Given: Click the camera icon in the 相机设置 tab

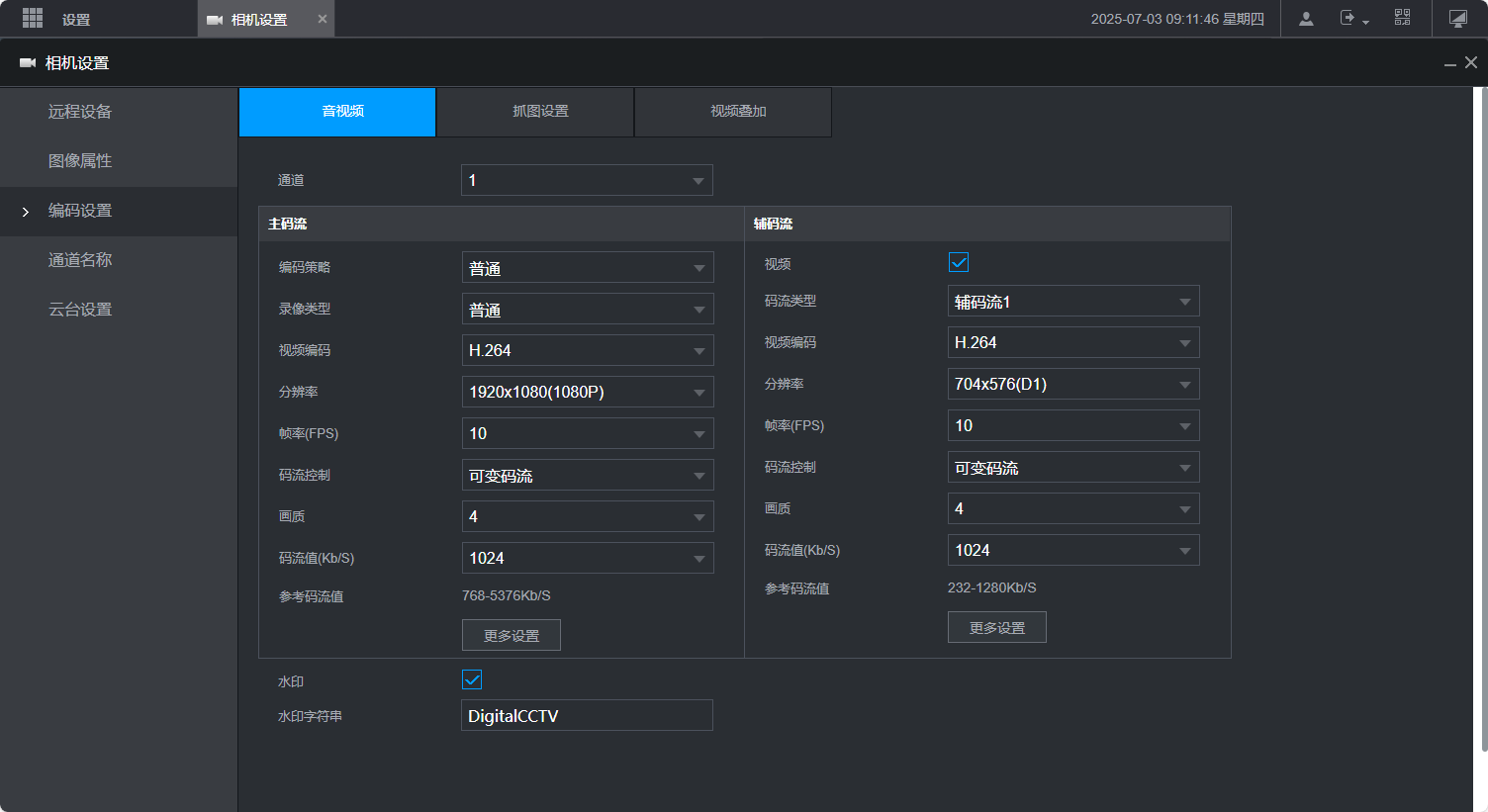Looking at the screenshot, I should [x=215, y=20].
